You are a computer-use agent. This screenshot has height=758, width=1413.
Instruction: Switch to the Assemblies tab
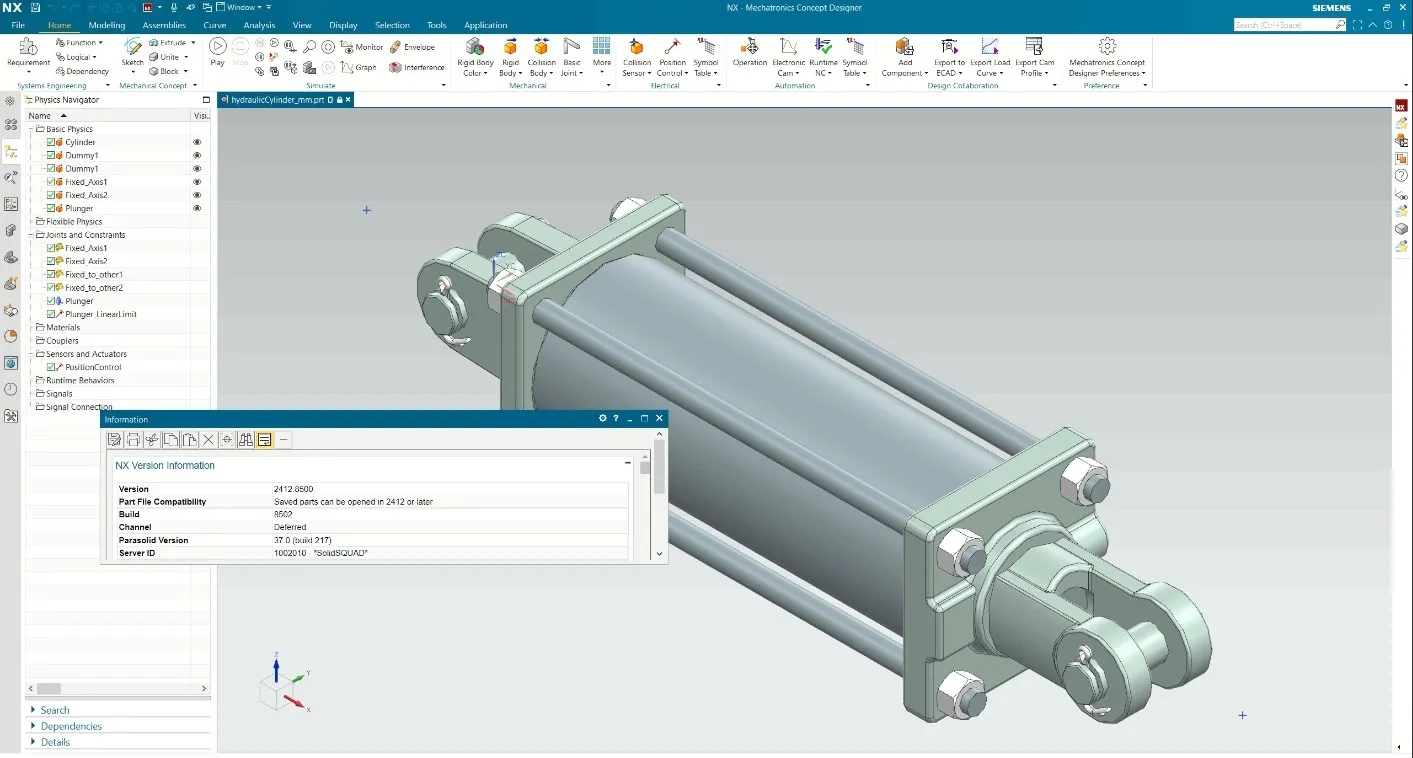click(164, 25)
